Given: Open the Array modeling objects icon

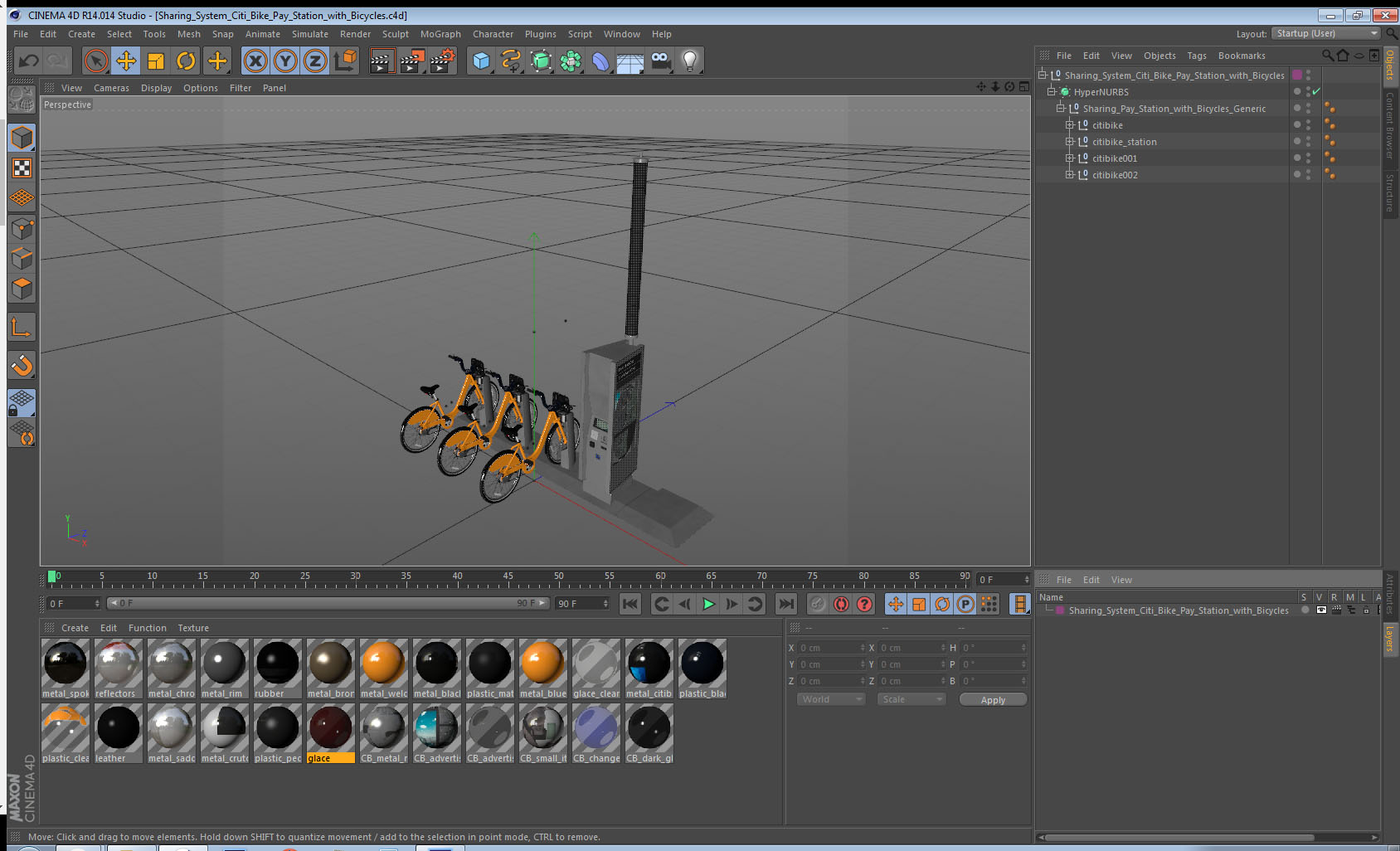Looking at the screenshot, I should 571,61.
